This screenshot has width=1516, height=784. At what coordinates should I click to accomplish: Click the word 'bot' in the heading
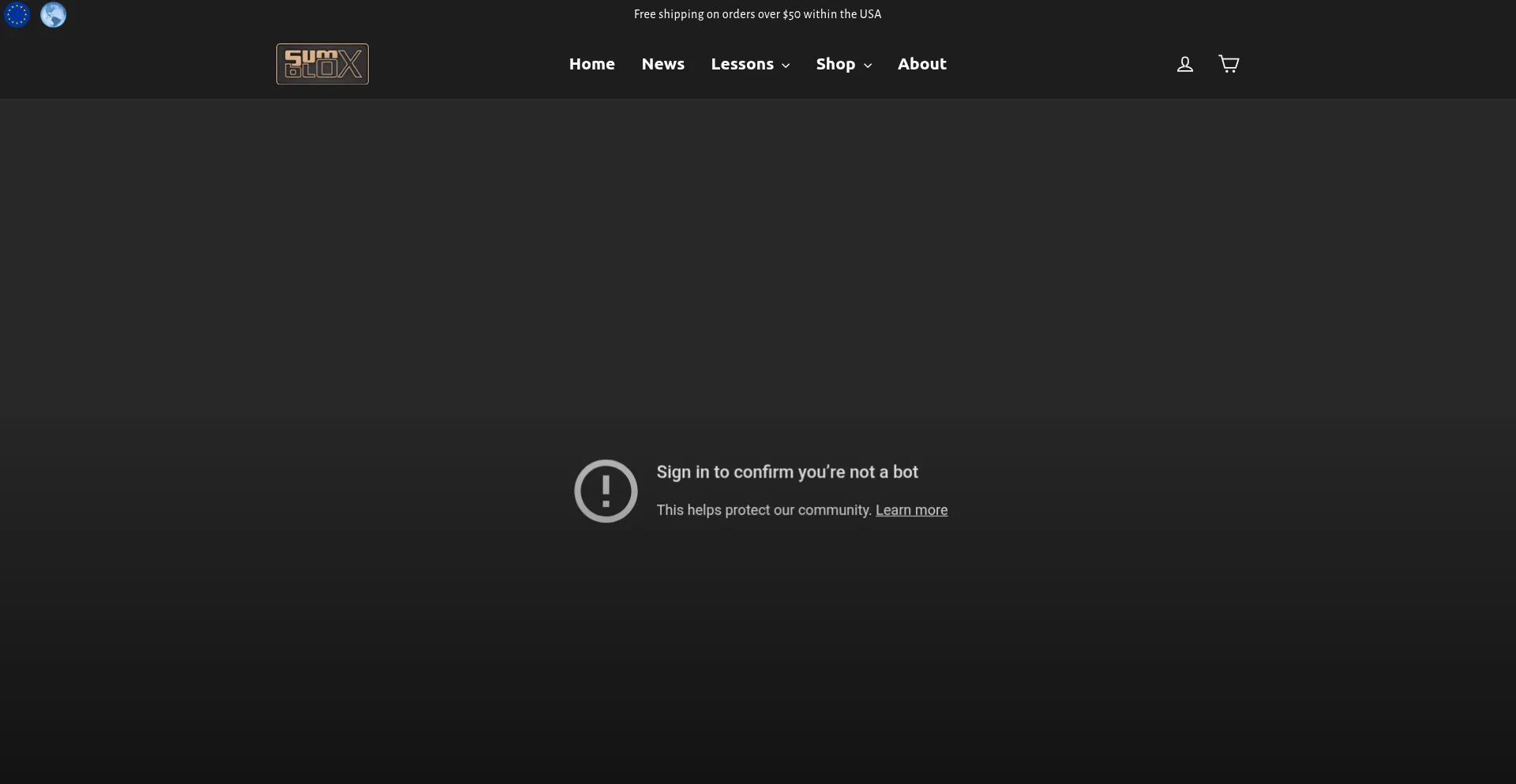[905, 472]
